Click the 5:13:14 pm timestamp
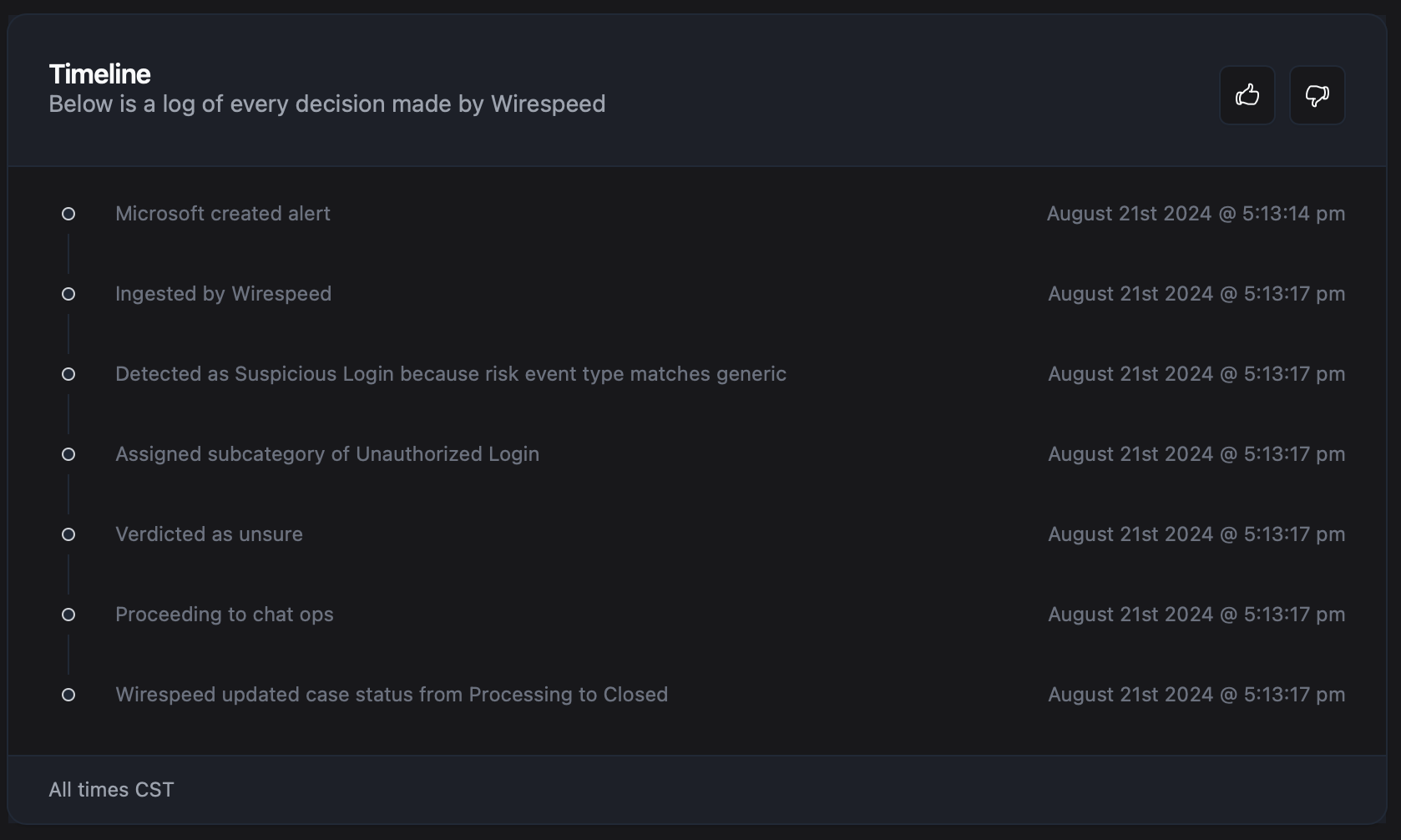This screenshot has height=840, width=1401. tap(1196, 214)
